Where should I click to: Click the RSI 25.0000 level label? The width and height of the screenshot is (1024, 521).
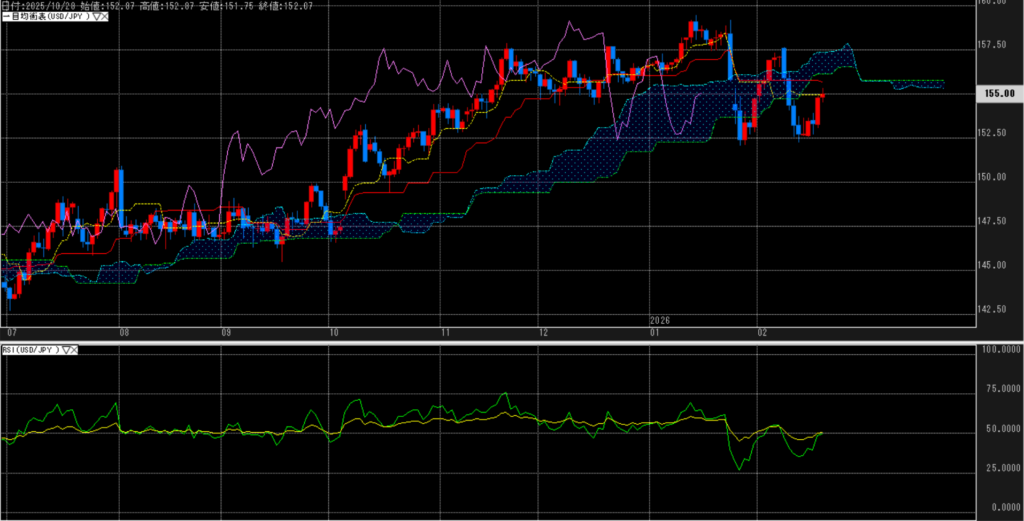996,467
